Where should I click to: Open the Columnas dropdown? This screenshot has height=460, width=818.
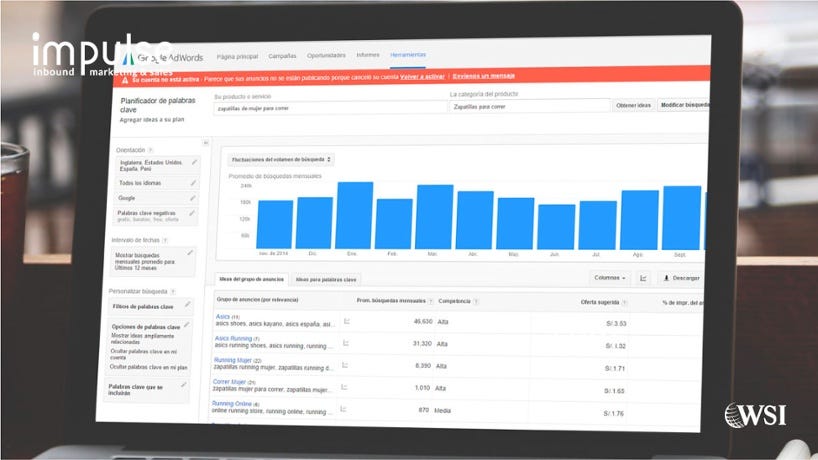tap(609, 278)
